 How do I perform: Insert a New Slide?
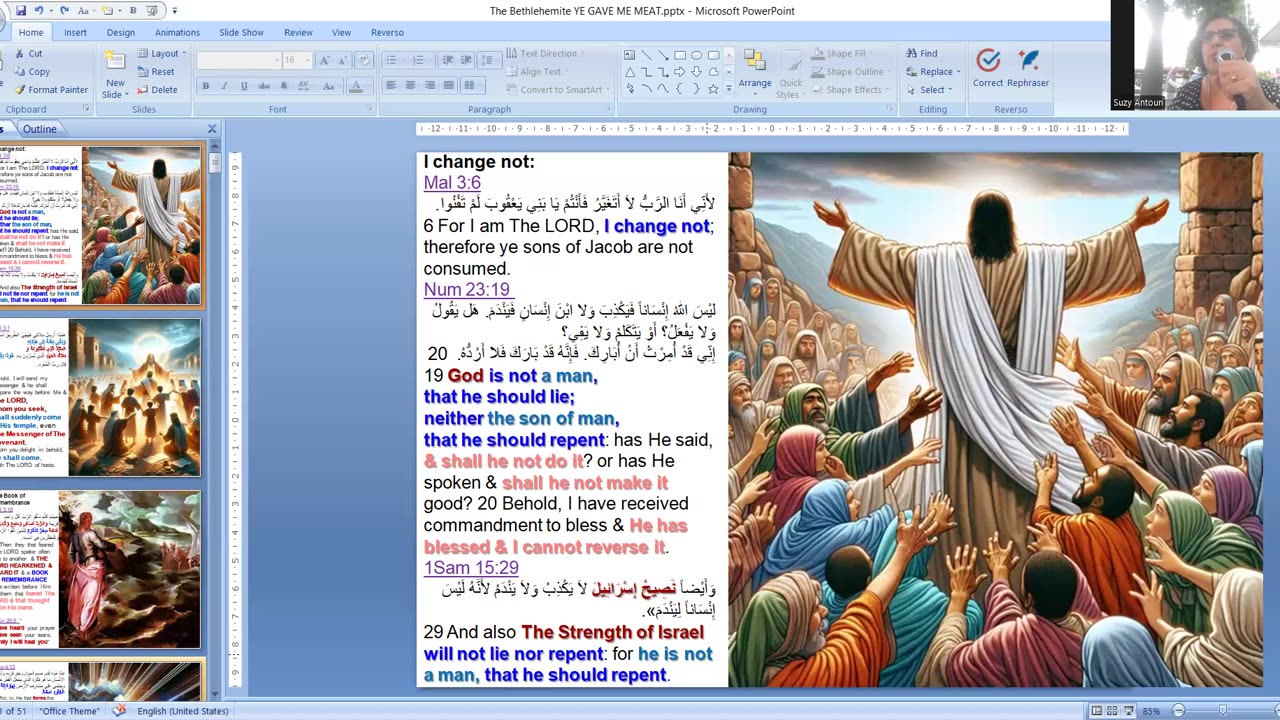click(115, 73)
